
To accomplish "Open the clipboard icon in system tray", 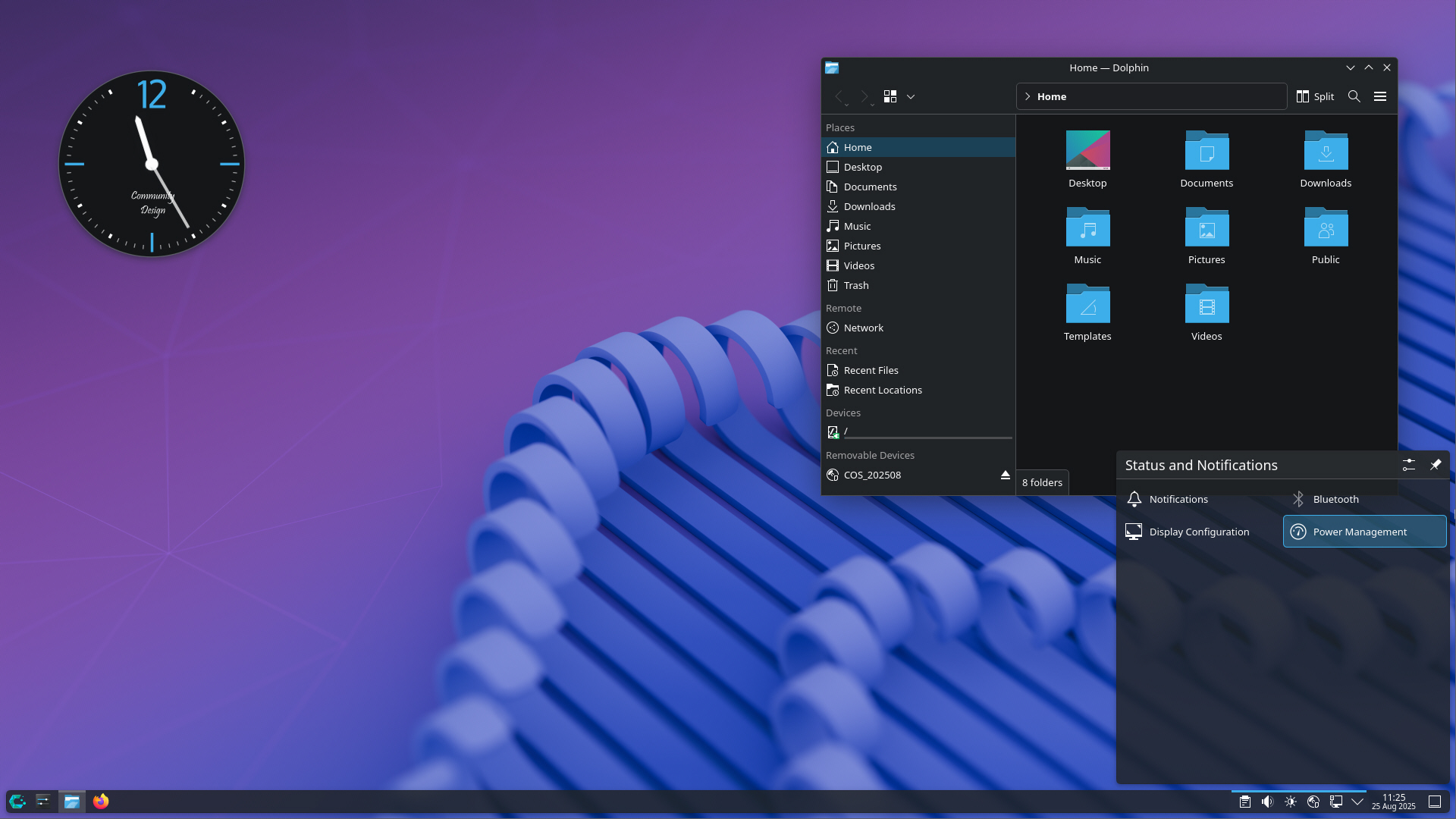I will pos(1244,802).
